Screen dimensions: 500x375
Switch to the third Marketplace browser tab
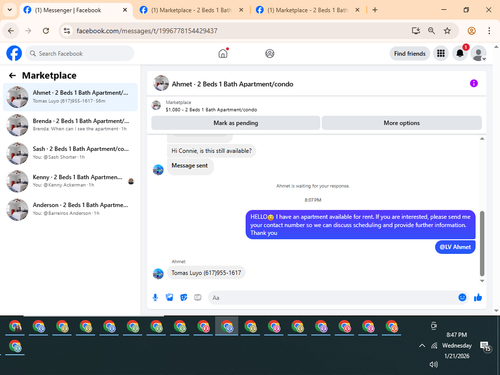pyautogui.click(x=307, y=10)
